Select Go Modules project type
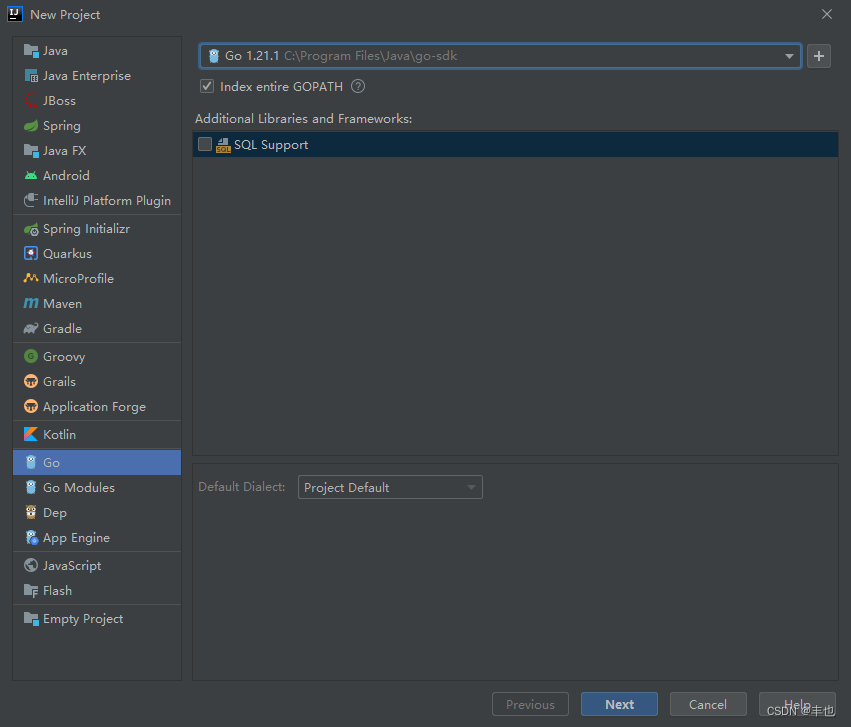 [97, 487]
